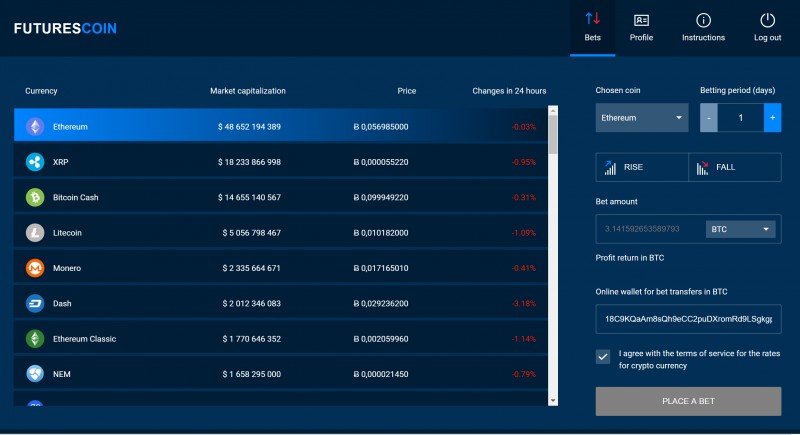Click the FALL bar chart icon

703,167
